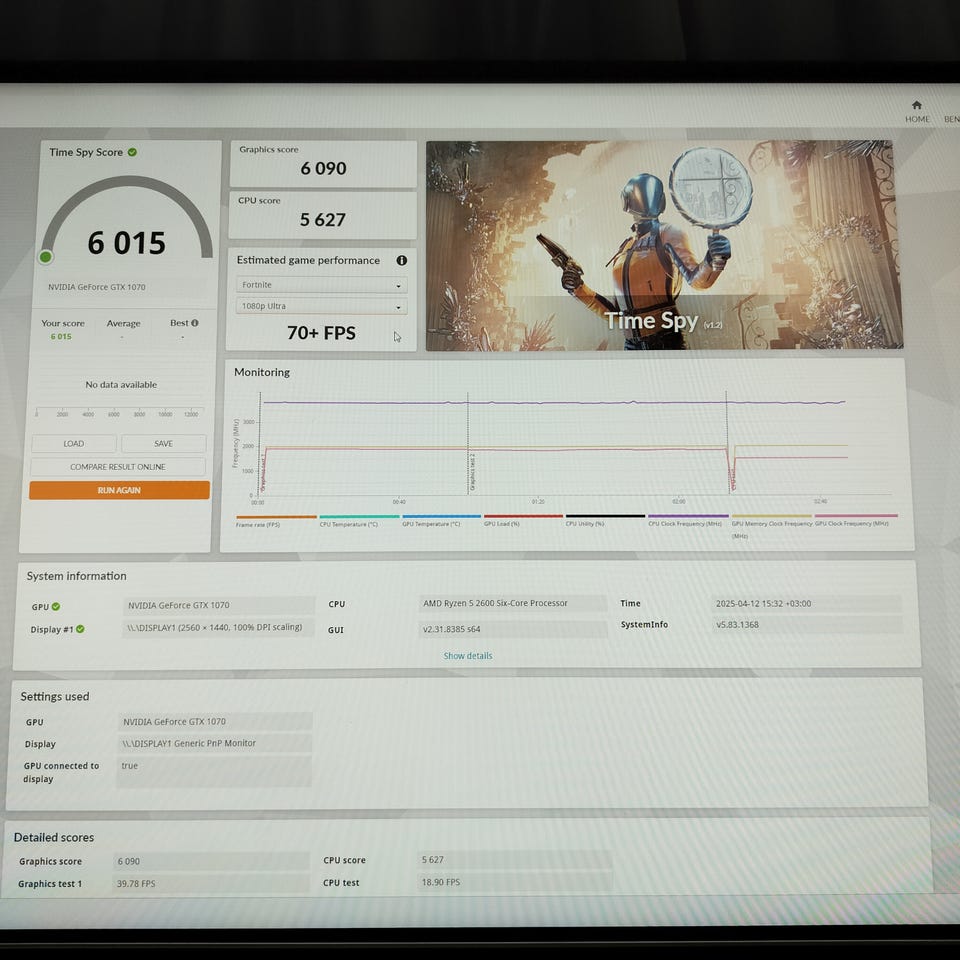Screen dimensions: 960x960
Task: Click the CPU test marker near 02:00
Action: tap(733, 479)
